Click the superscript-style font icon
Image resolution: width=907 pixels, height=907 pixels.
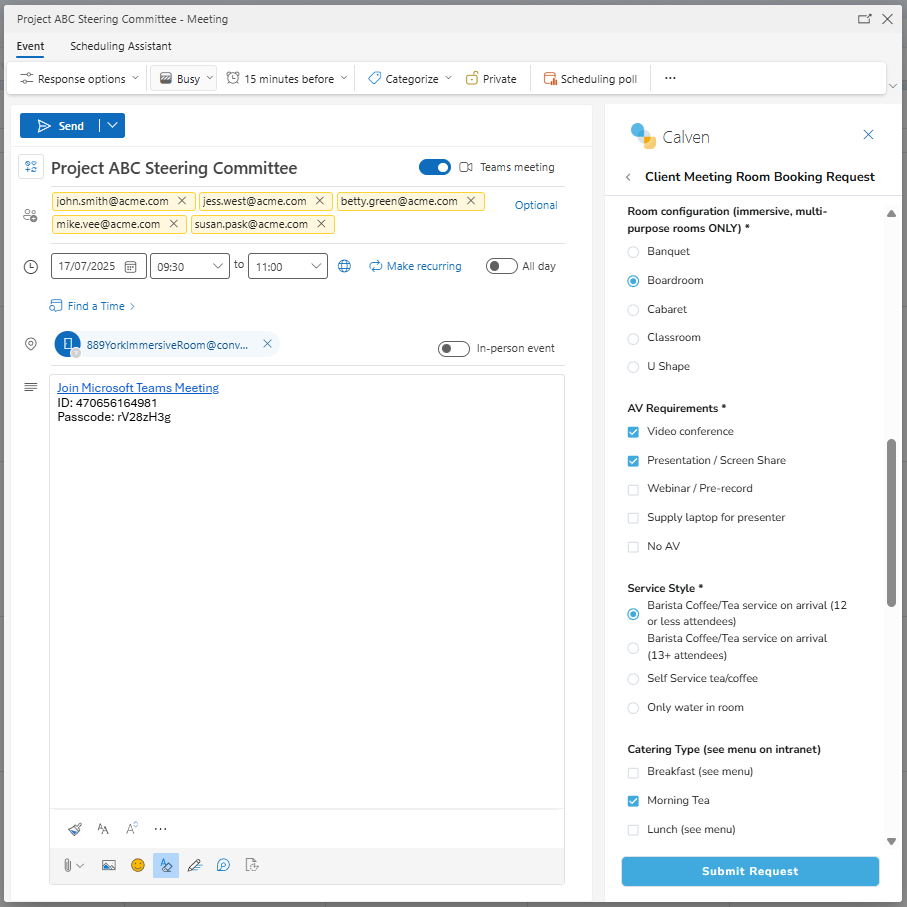(x=132, y=828)
